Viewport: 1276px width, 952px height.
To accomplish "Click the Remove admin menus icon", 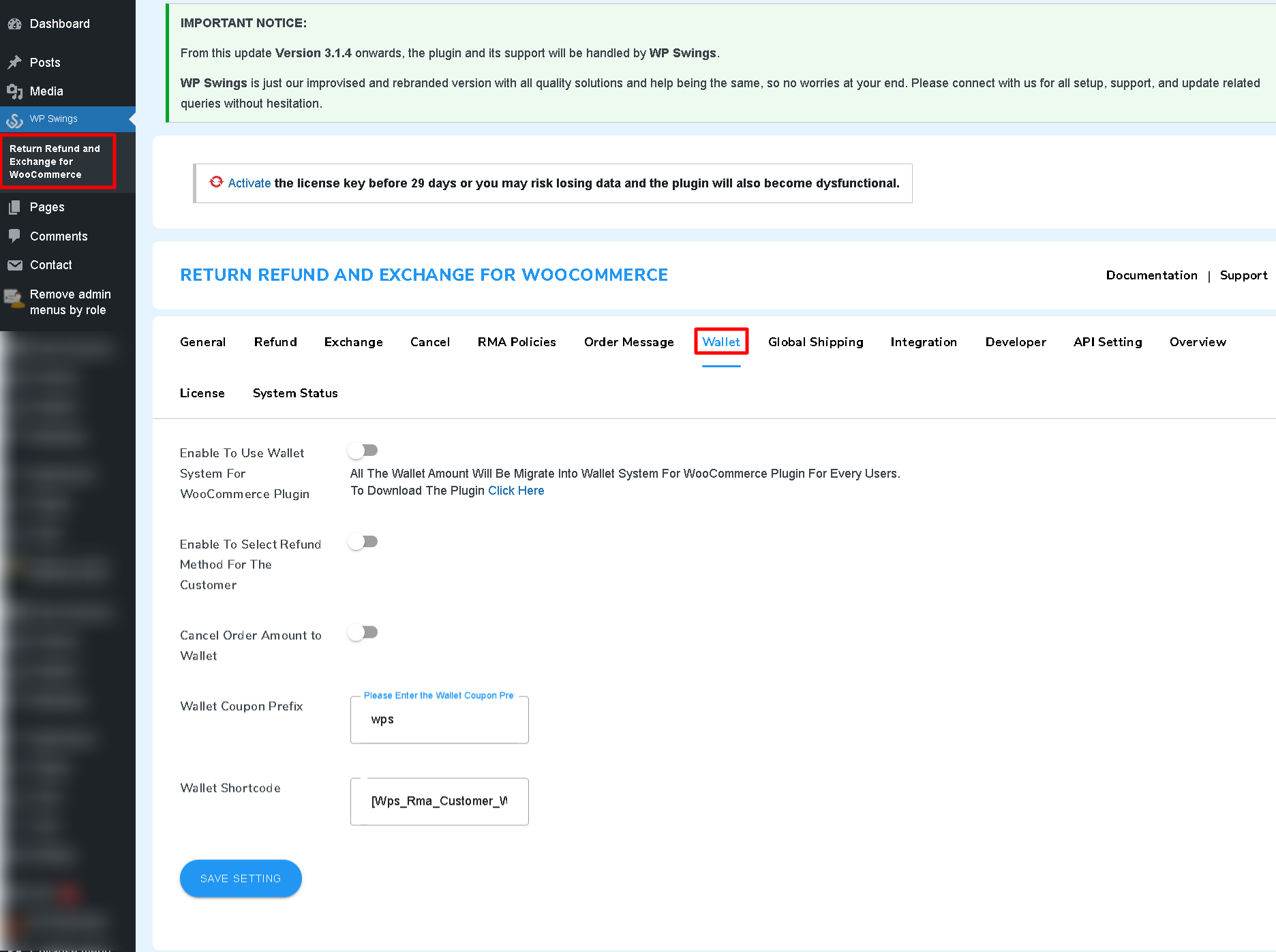I will 13,297.
